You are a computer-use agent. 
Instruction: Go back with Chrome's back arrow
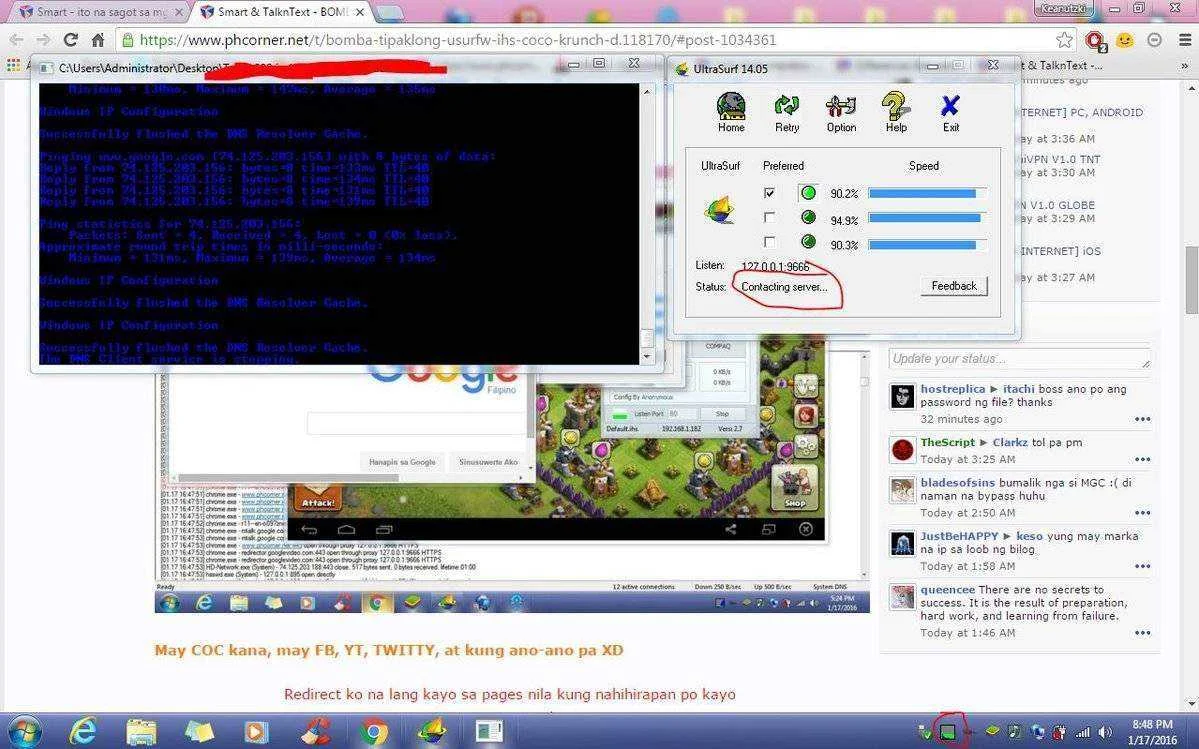click(17, 40)
